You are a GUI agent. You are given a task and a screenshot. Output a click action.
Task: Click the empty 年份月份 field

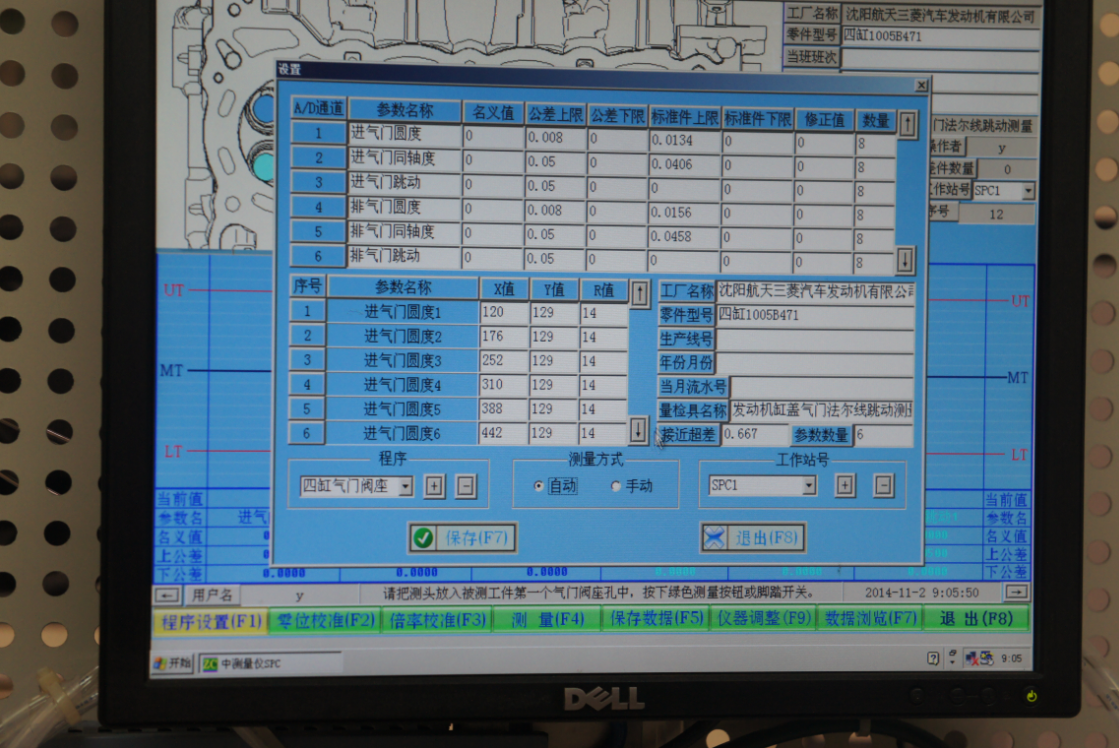pyautogui.click(x=814, y=363)
